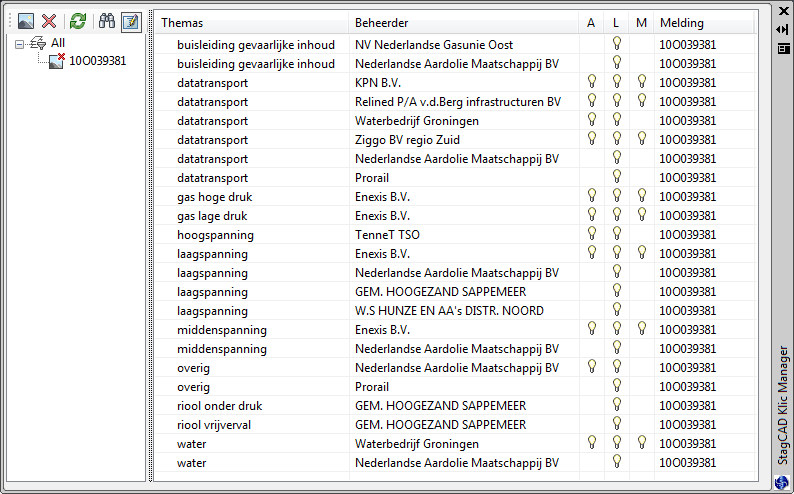
Task: Collapse the All tree node
Action: 21,44
